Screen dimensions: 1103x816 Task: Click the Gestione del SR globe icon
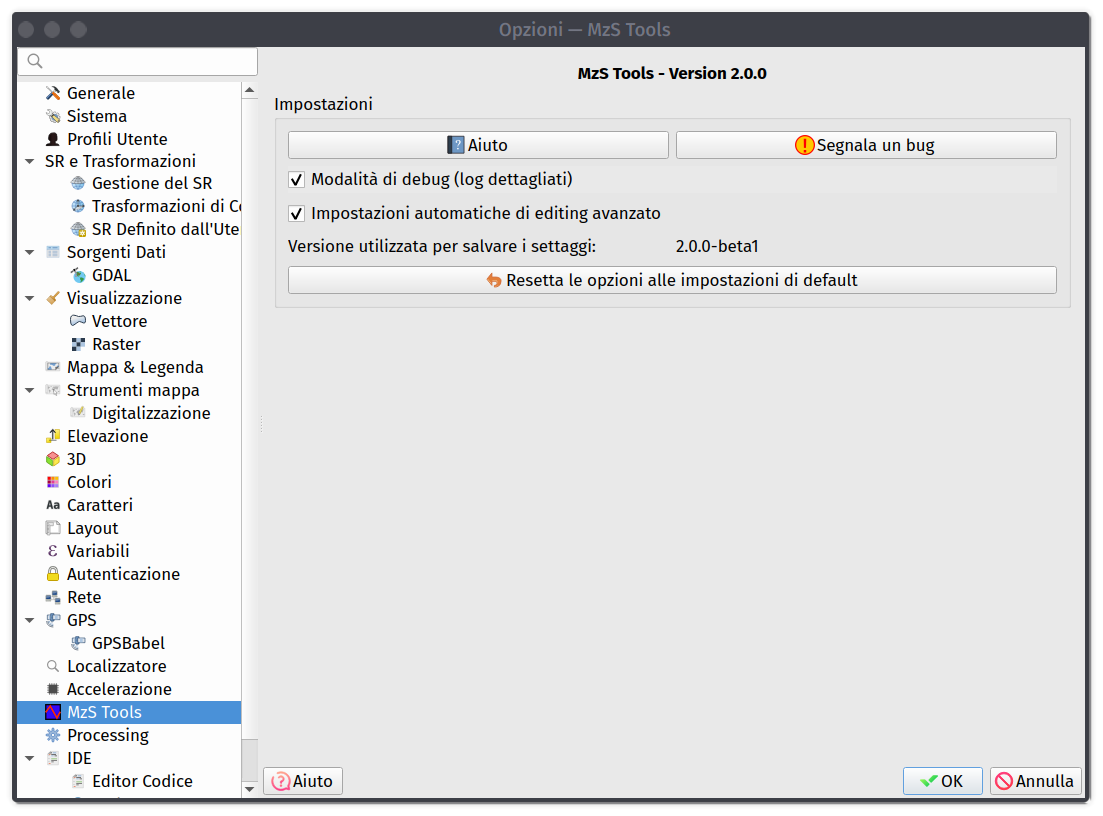point(78,184)
